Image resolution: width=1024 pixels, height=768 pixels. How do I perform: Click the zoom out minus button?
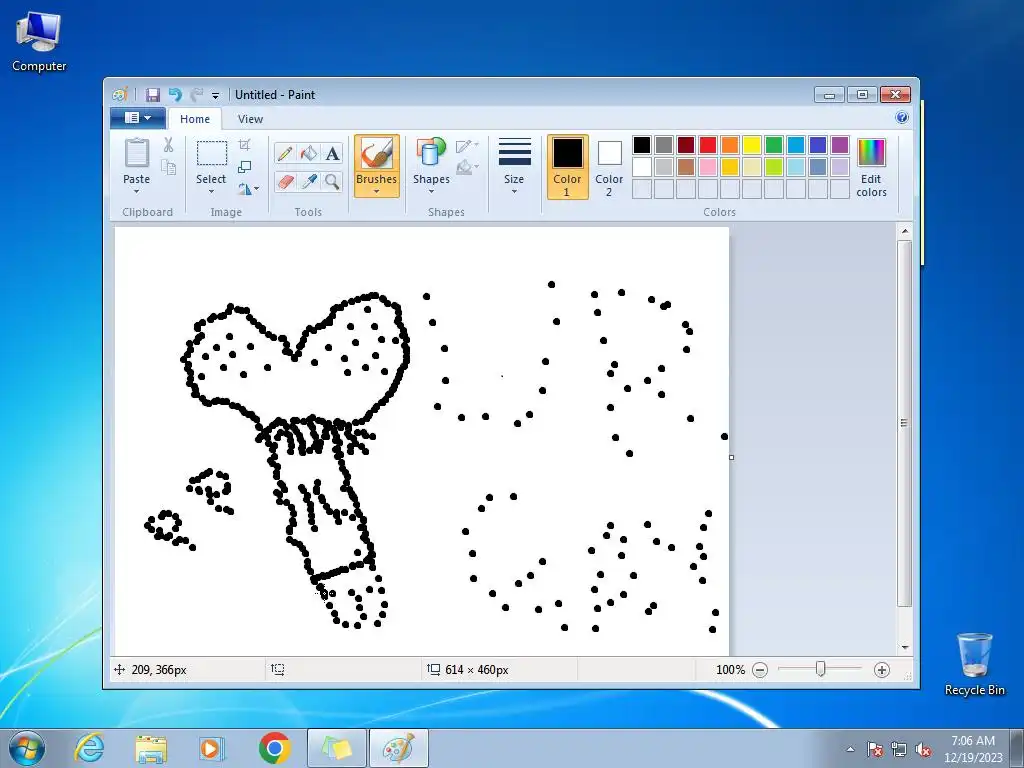click(760, 670)
